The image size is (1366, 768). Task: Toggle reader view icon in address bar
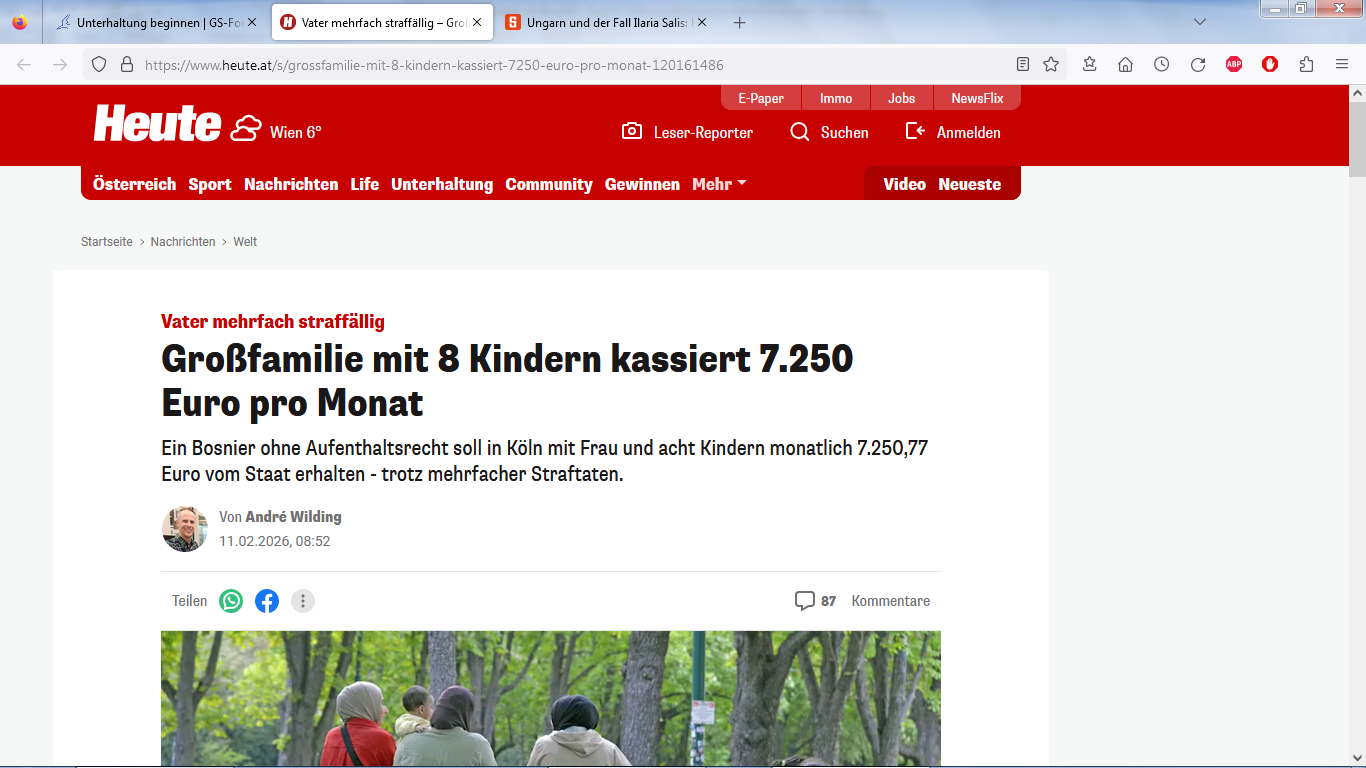point(1022,65)
